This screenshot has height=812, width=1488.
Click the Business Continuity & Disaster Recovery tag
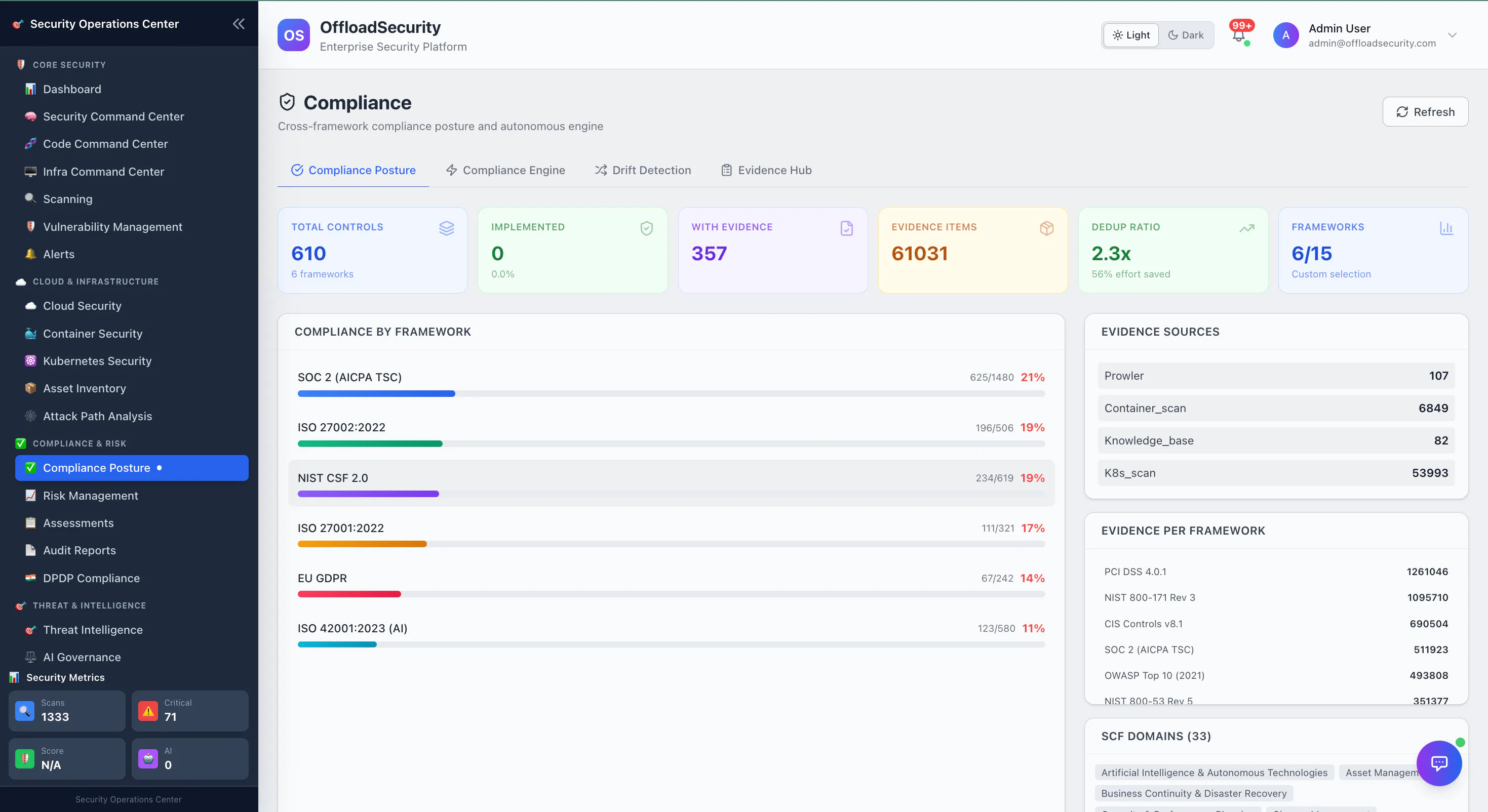pos(1193,793)
